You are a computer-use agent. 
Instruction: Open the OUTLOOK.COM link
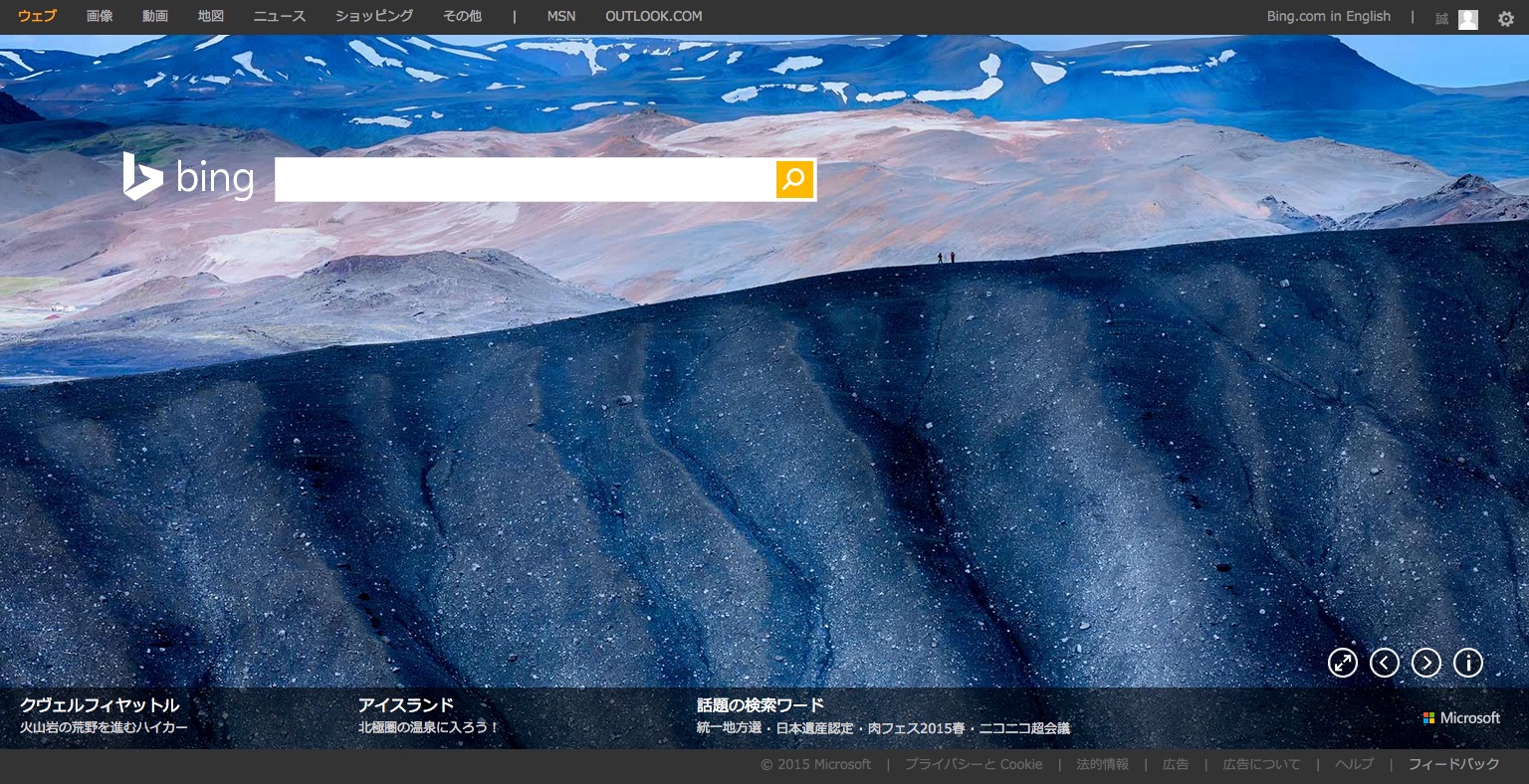654,16
